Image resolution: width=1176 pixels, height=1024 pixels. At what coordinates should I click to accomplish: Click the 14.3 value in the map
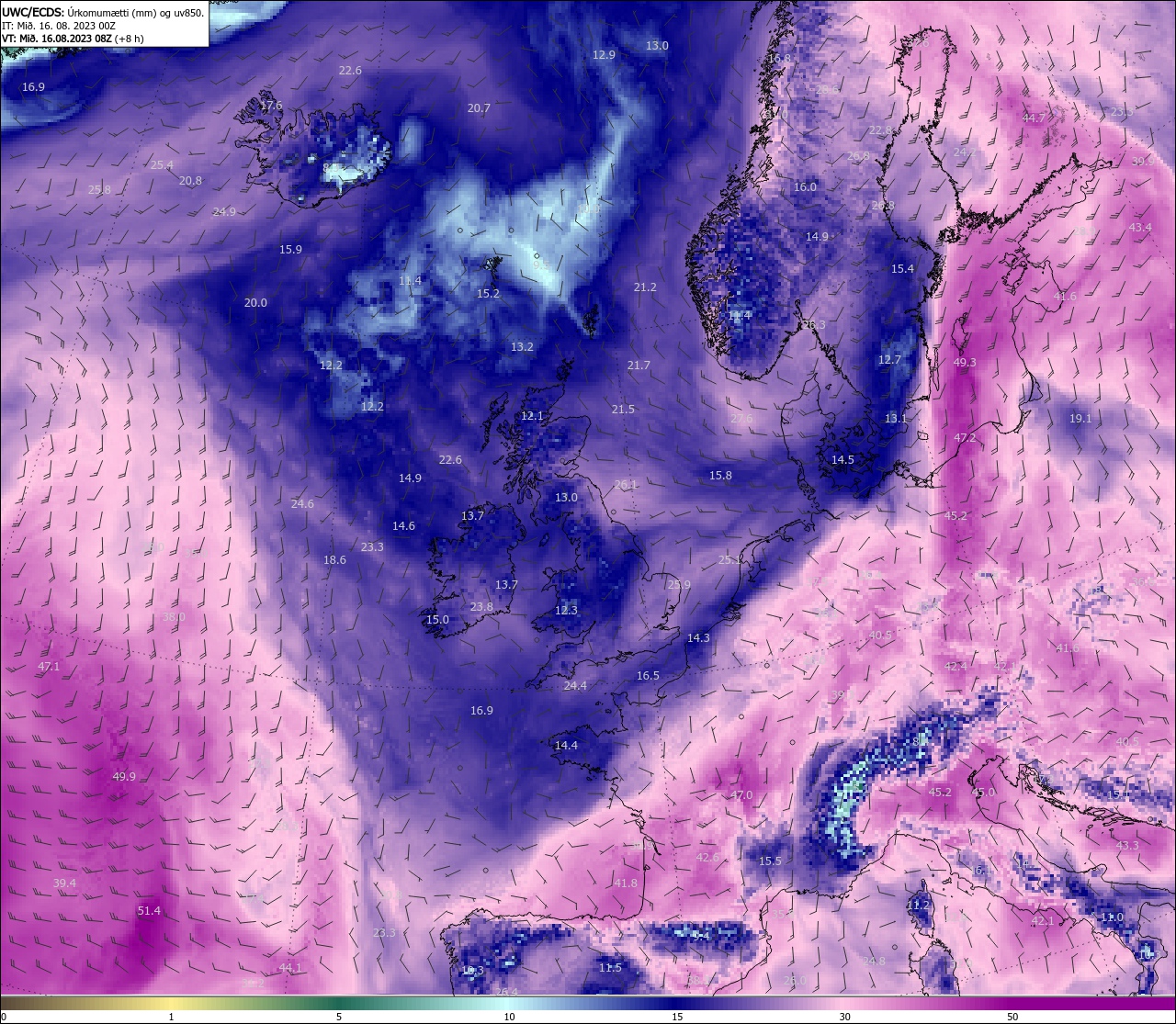pyautogui.click(x=698, y=638)
